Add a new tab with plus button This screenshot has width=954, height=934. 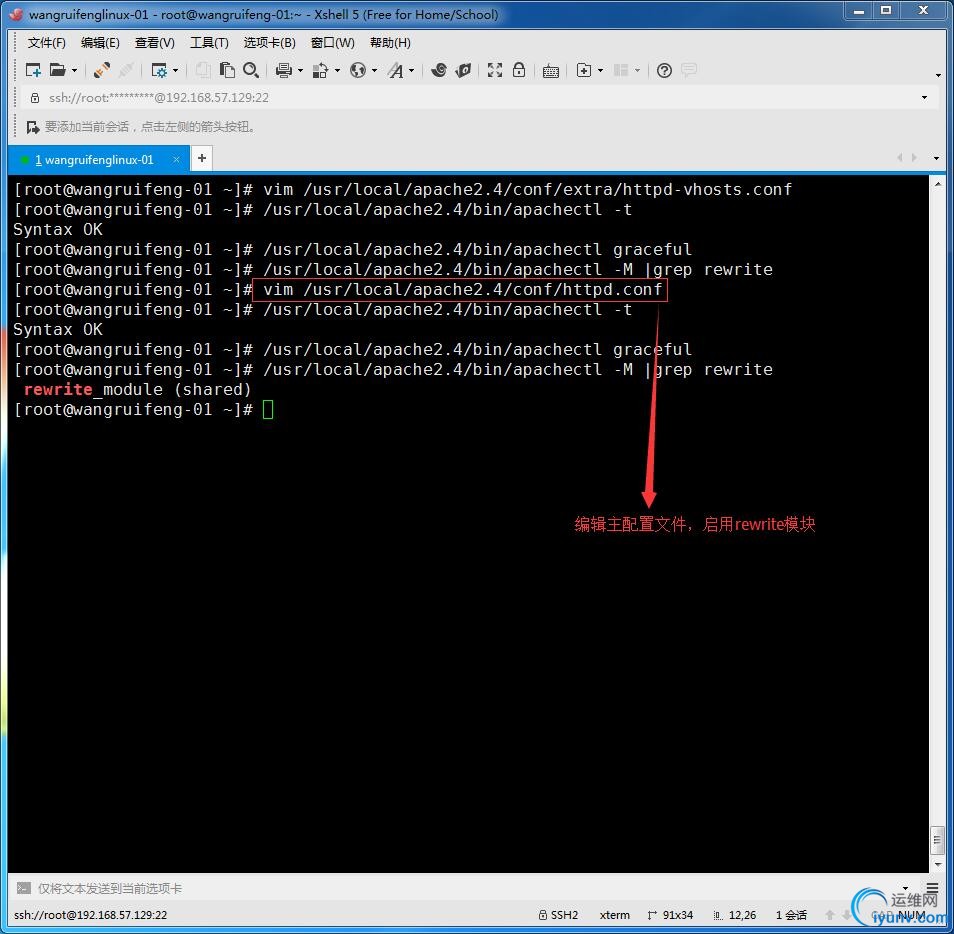point(202,159)
